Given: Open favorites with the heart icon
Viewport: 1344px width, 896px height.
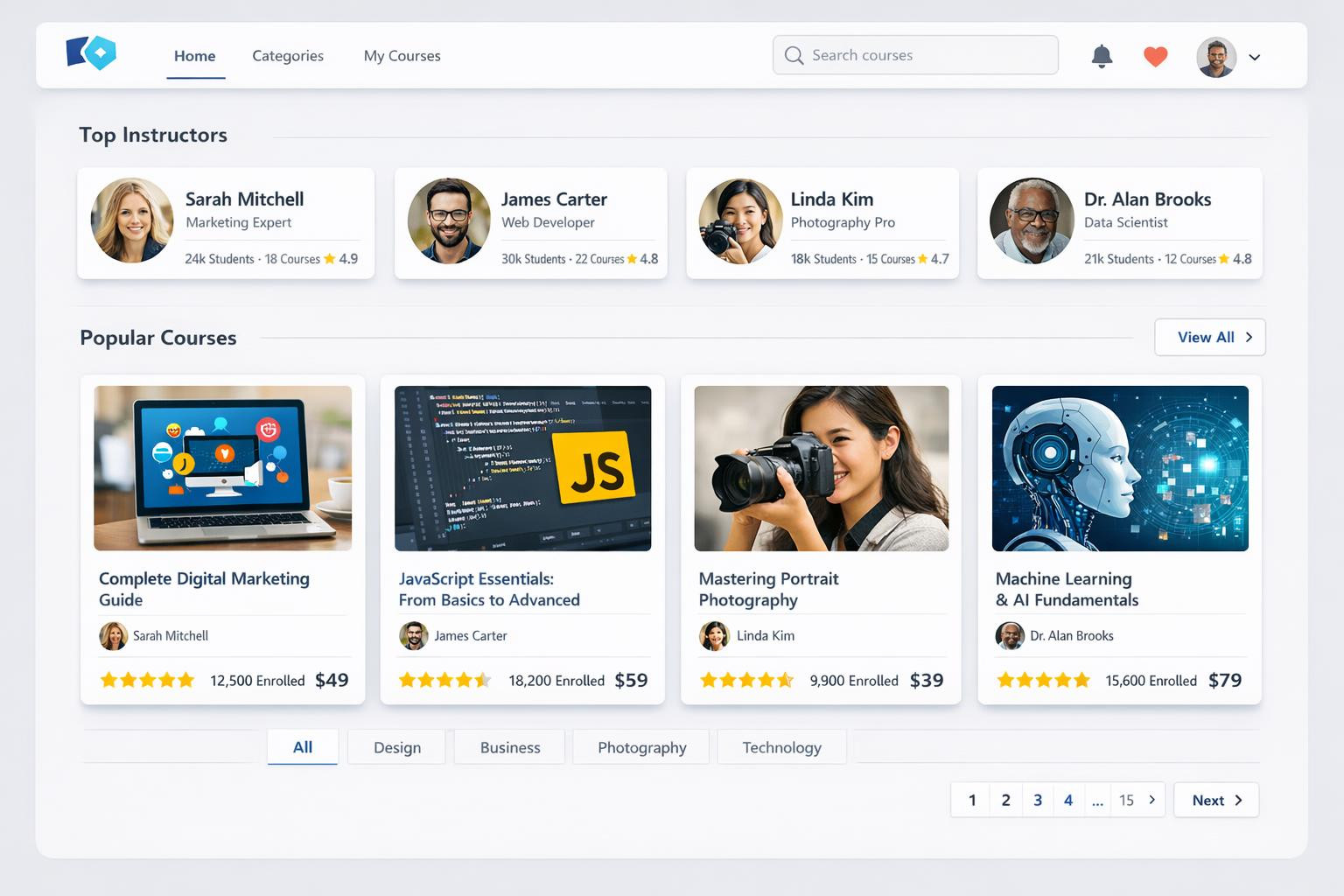Looking at the screenshot, I should (1156, 57).
